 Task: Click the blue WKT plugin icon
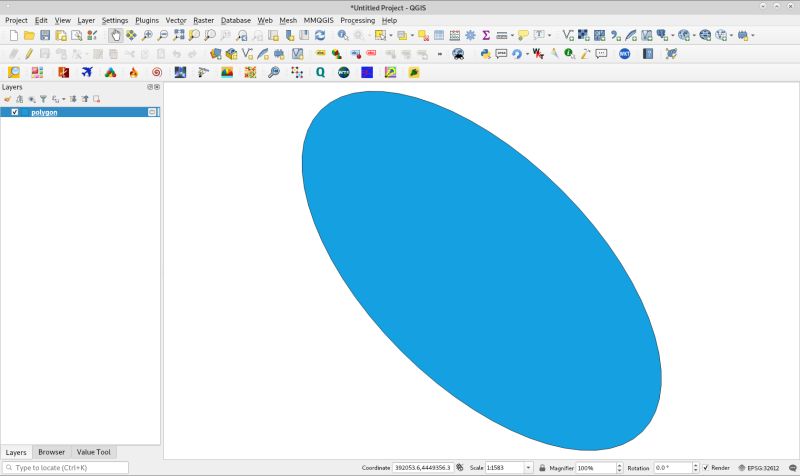[x=624, y=54]
